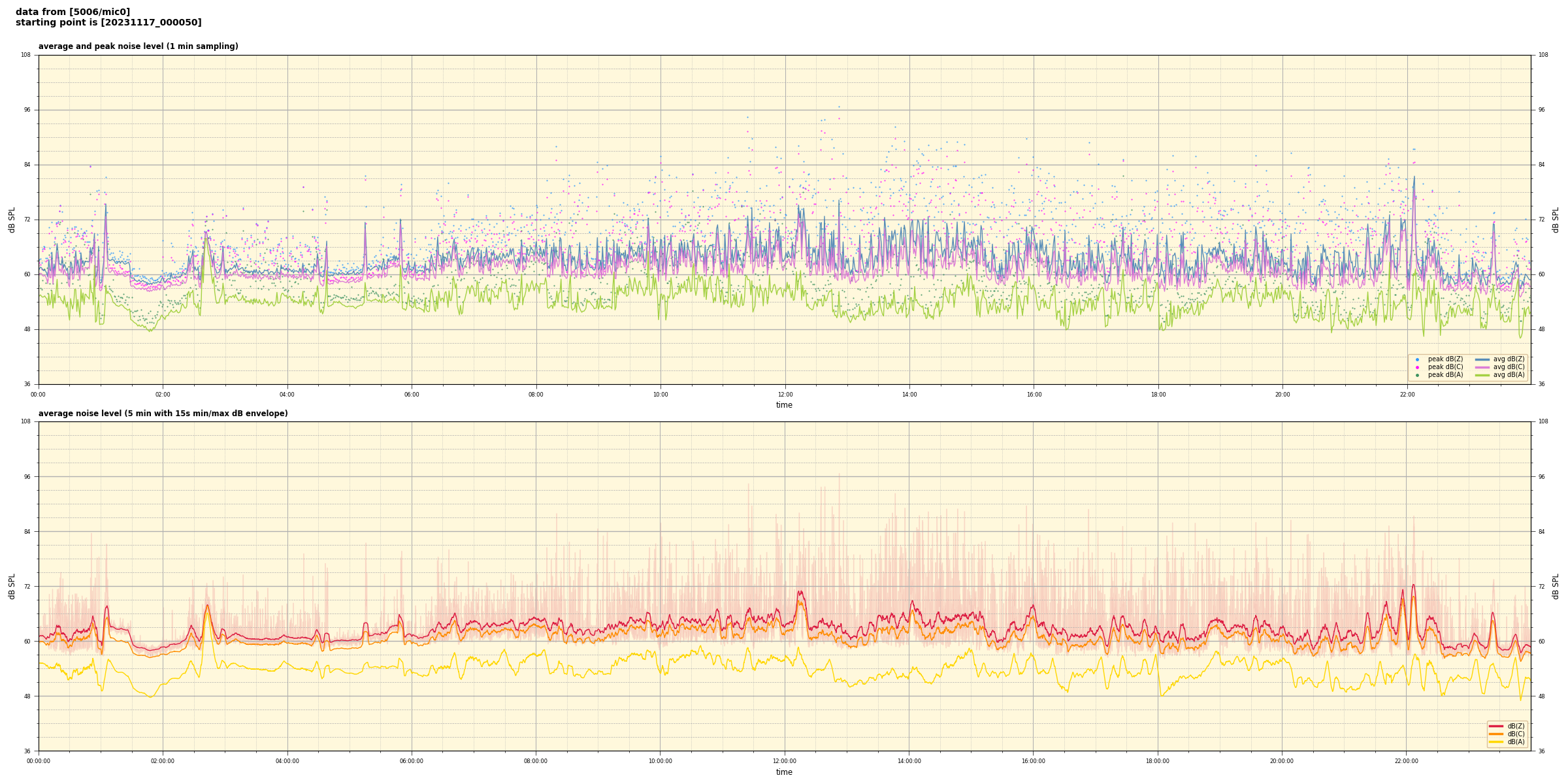The height and width of the screenshot is (784, 1568).
Task: Click the 18:00:00 tick label on bottom chart
Action: coord(1158,761)
